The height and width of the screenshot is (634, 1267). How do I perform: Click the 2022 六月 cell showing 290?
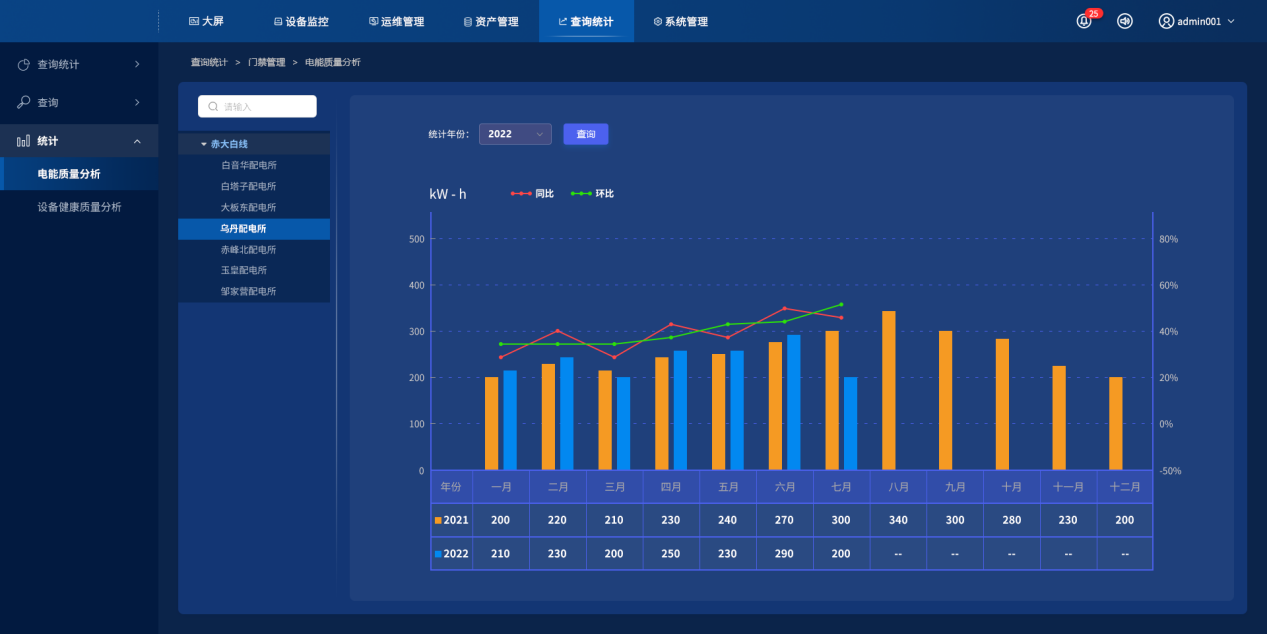(785, 553)
